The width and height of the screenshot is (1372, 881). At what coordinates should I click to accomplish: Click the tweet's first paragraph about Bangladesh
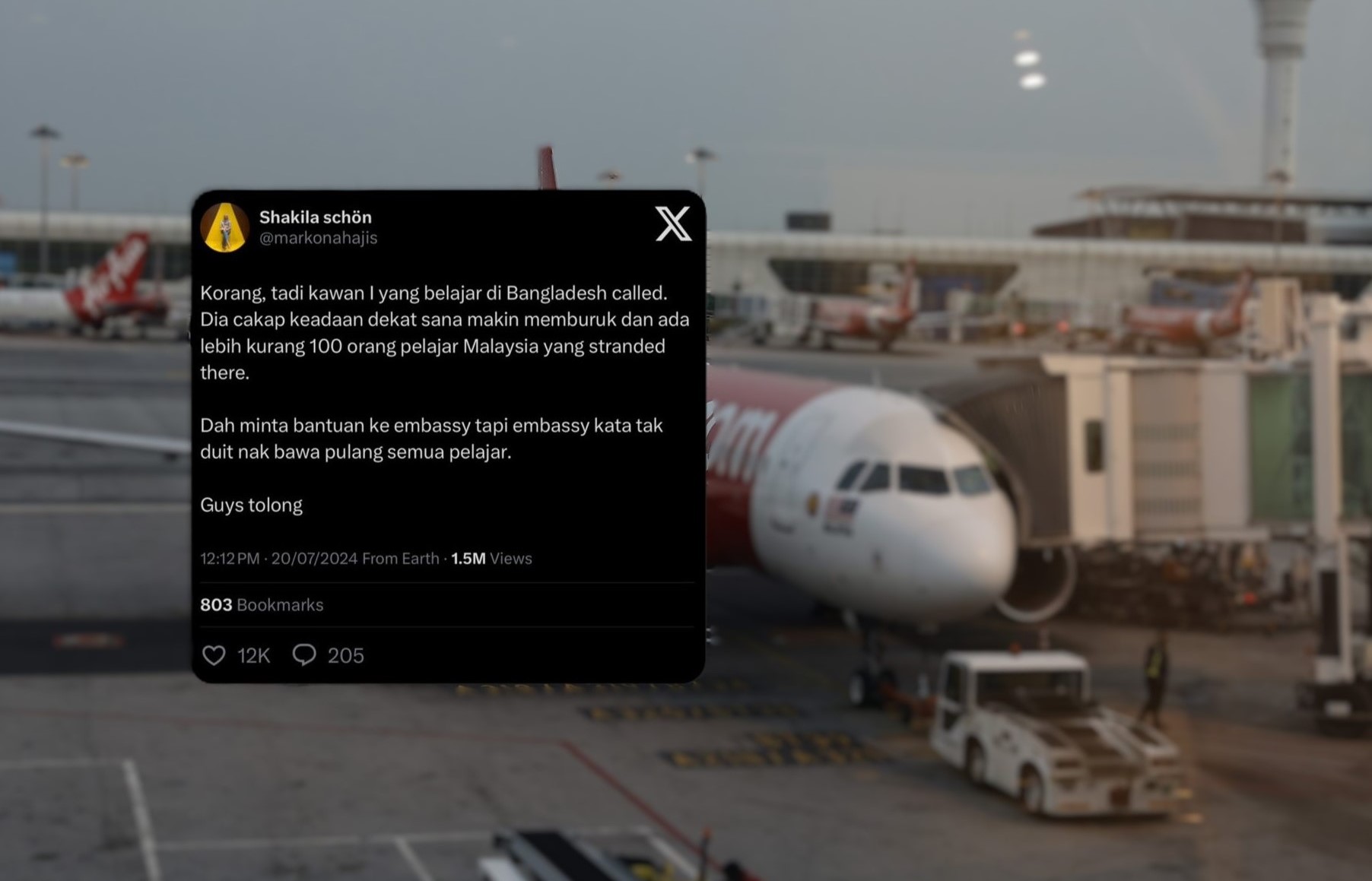[445, 332]
